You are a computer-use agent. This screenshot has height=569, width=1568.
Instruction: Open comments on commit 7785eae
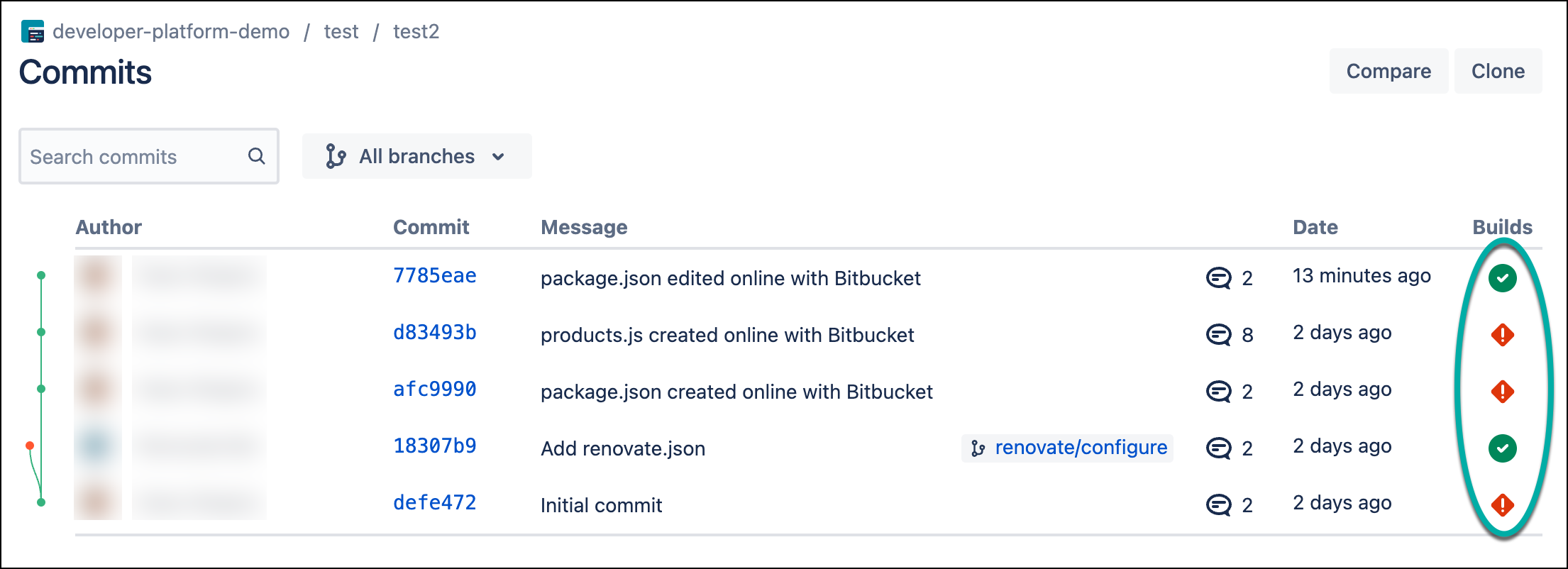[x=1218, y=277]
